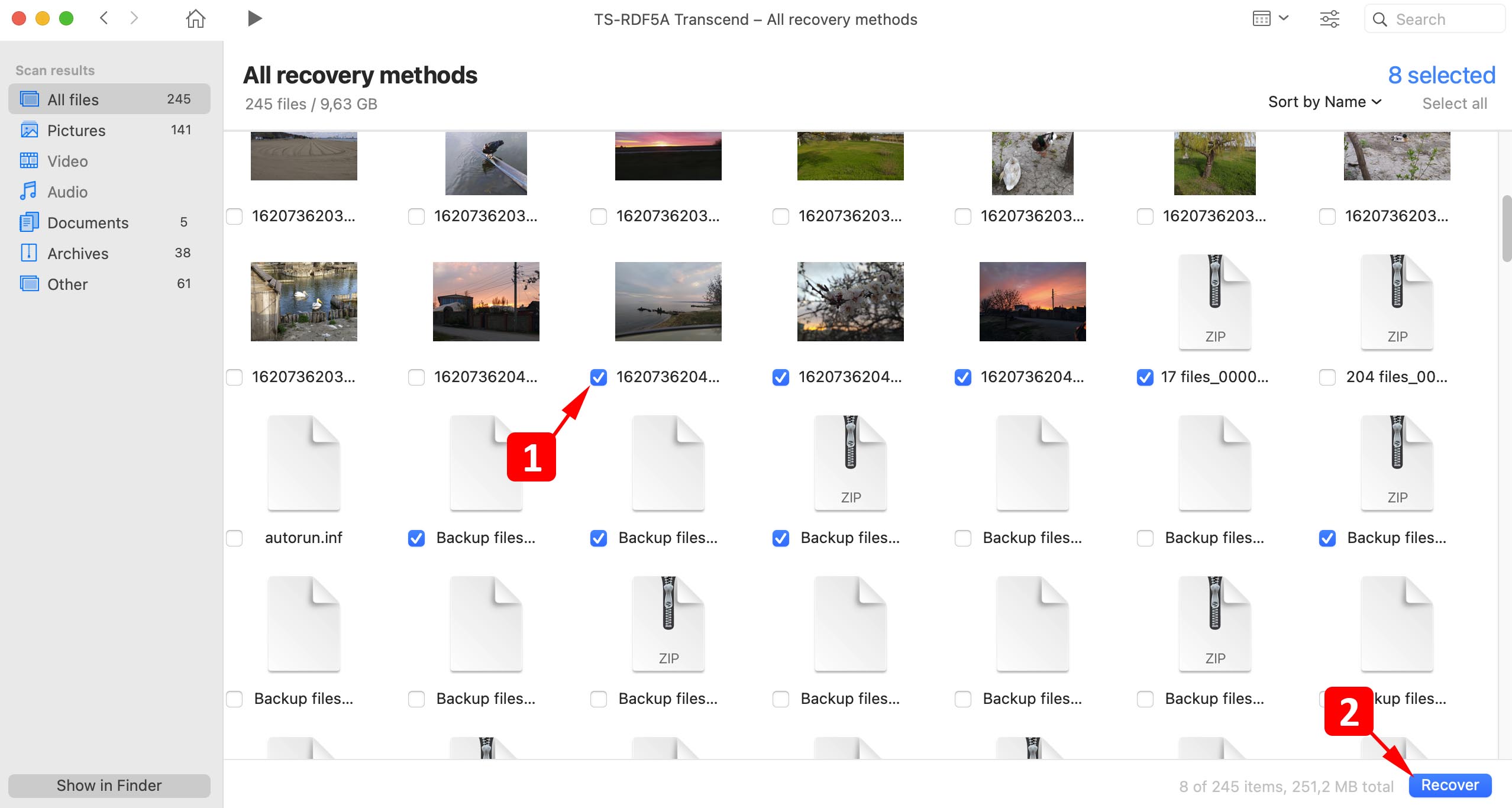Check the swans pond photo checkbox

point(234,377)
